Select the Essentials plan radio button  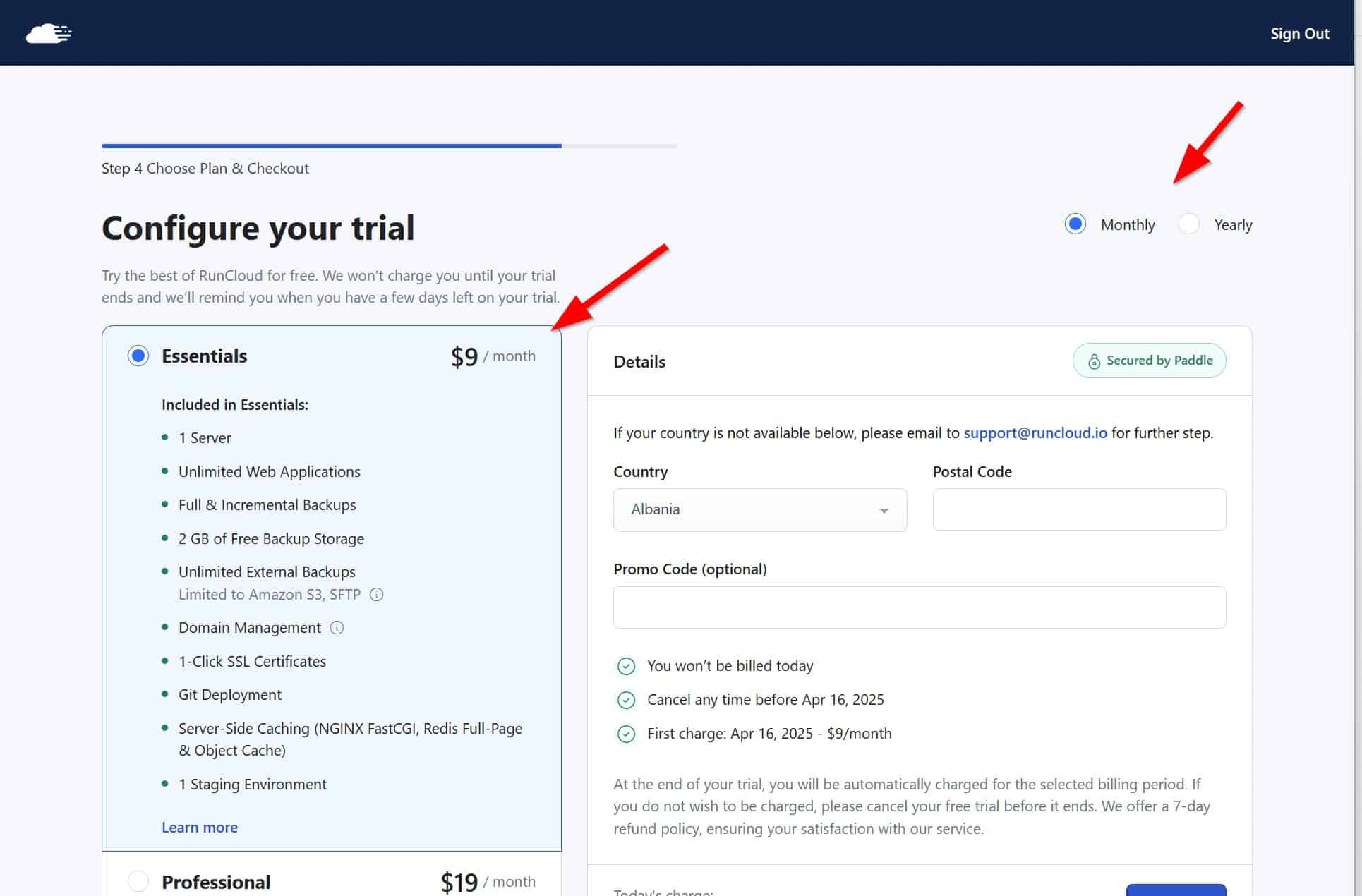pyautogui.click(x=138, y=356)
